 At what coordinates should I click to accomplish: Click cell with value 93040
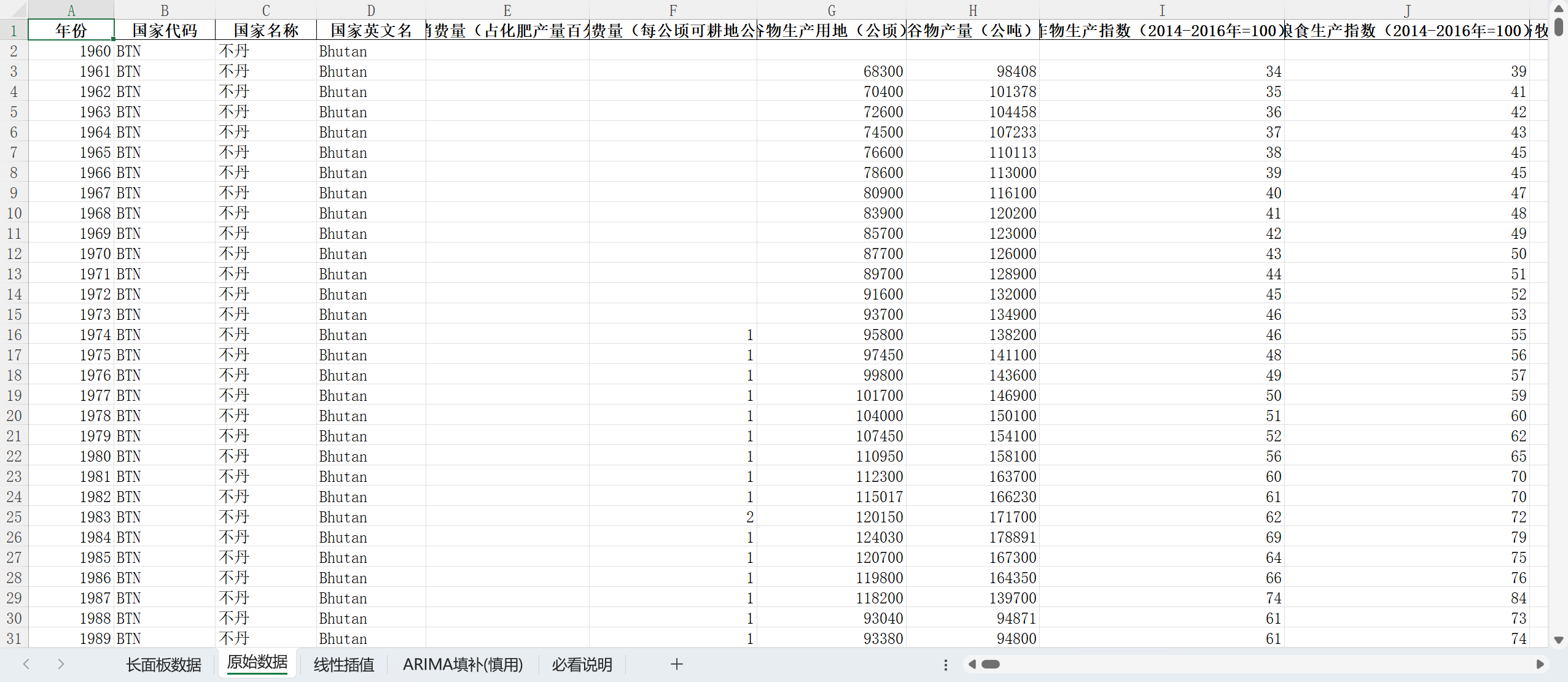tap(832, 618)
